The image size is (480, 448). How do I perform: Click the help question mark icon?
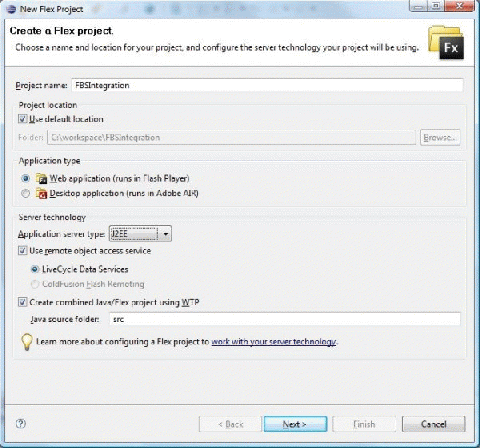tap(21, 424)
